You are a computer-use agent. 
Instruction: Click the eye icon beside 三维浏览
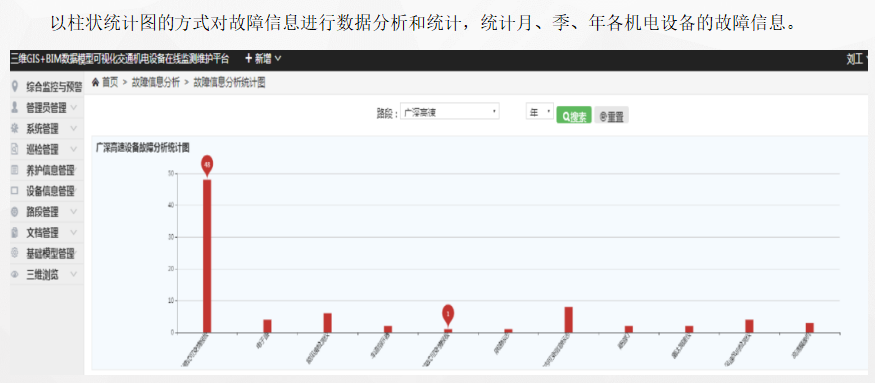15,275
